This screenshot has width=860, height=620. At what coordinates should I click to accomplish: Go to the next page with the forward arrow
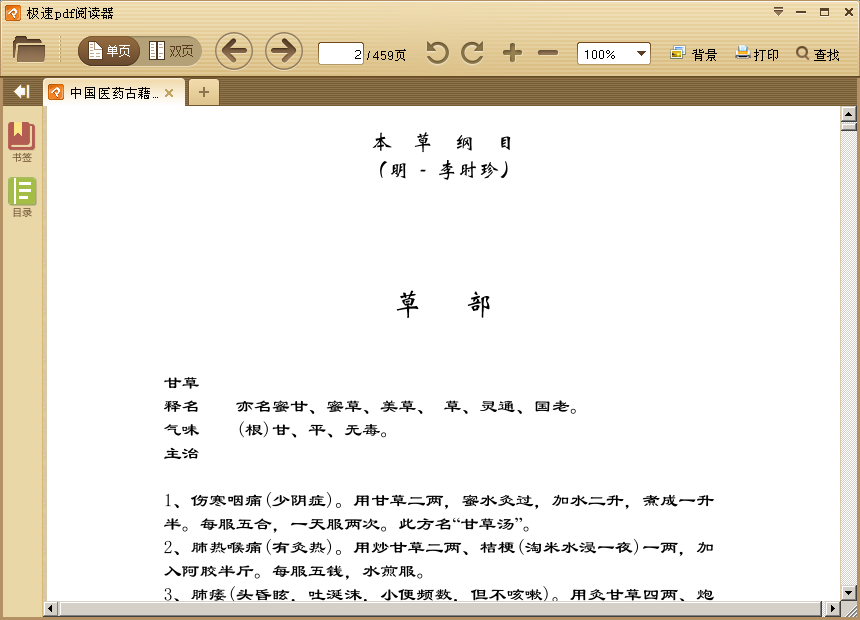tap(283, 50)
